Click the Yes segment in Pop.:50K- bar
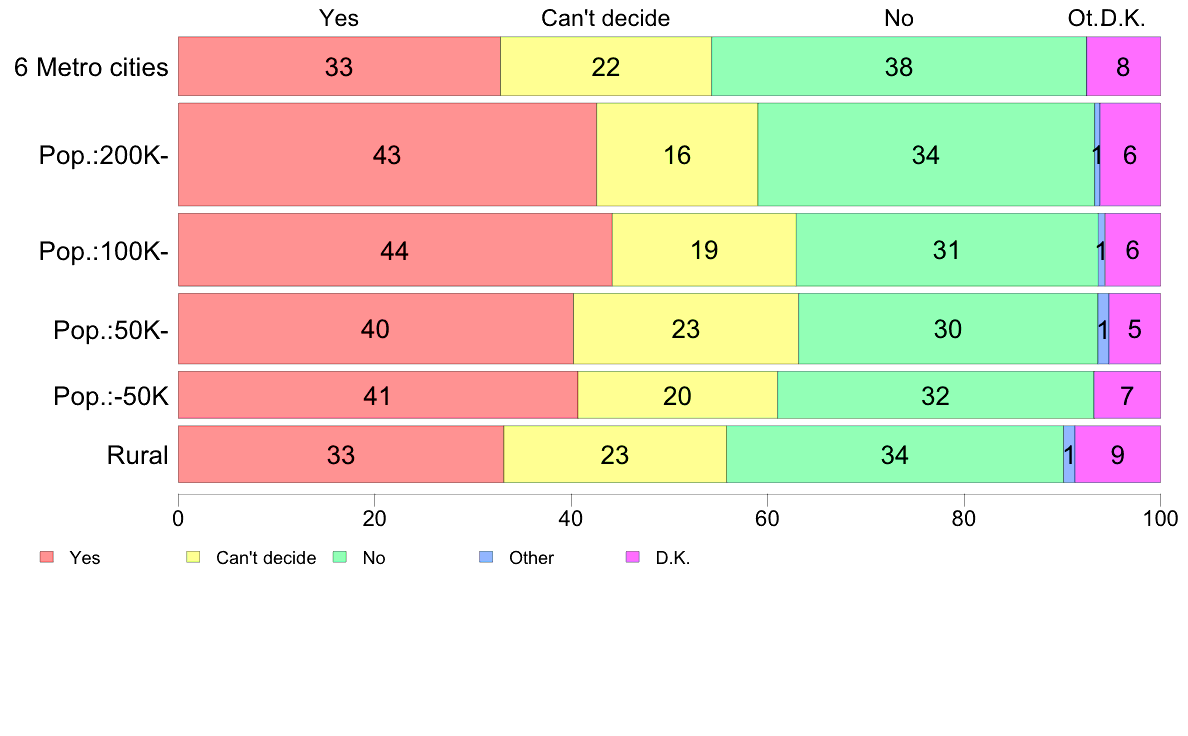Screen dimensions: 1188x736 [375, 329]
